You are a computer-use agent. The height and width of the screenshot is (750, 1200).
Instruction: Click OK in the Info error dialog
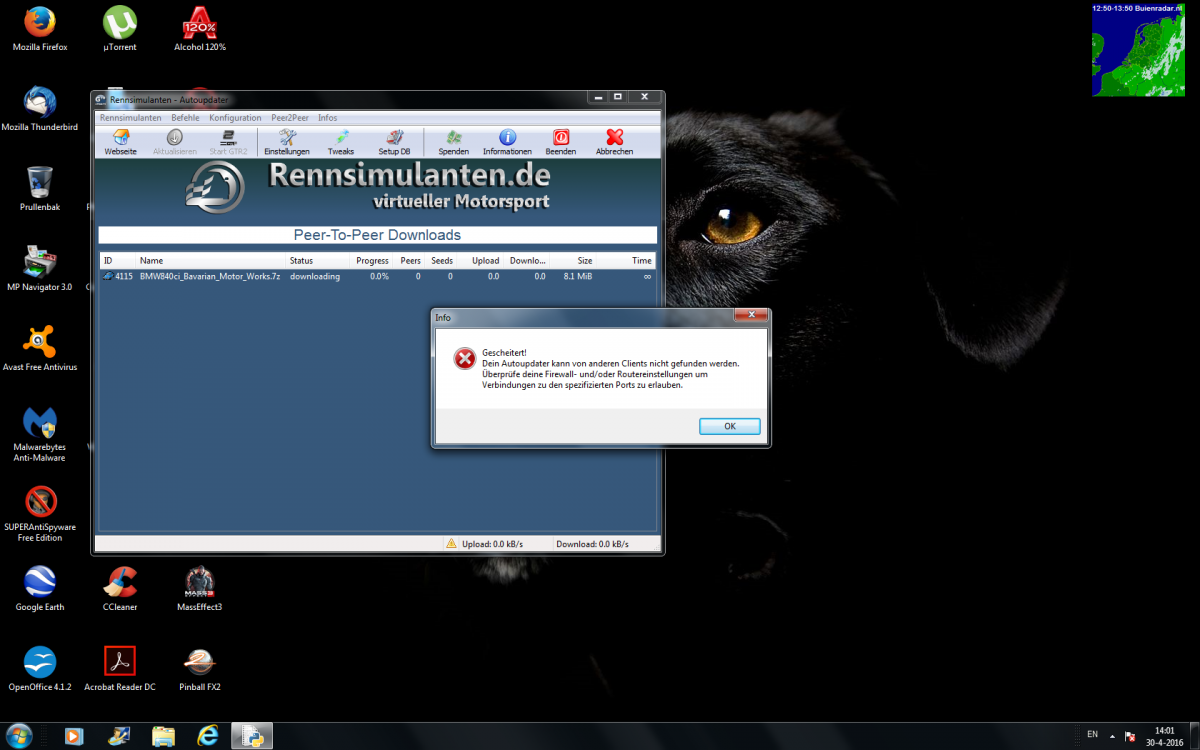coord(729,426)
